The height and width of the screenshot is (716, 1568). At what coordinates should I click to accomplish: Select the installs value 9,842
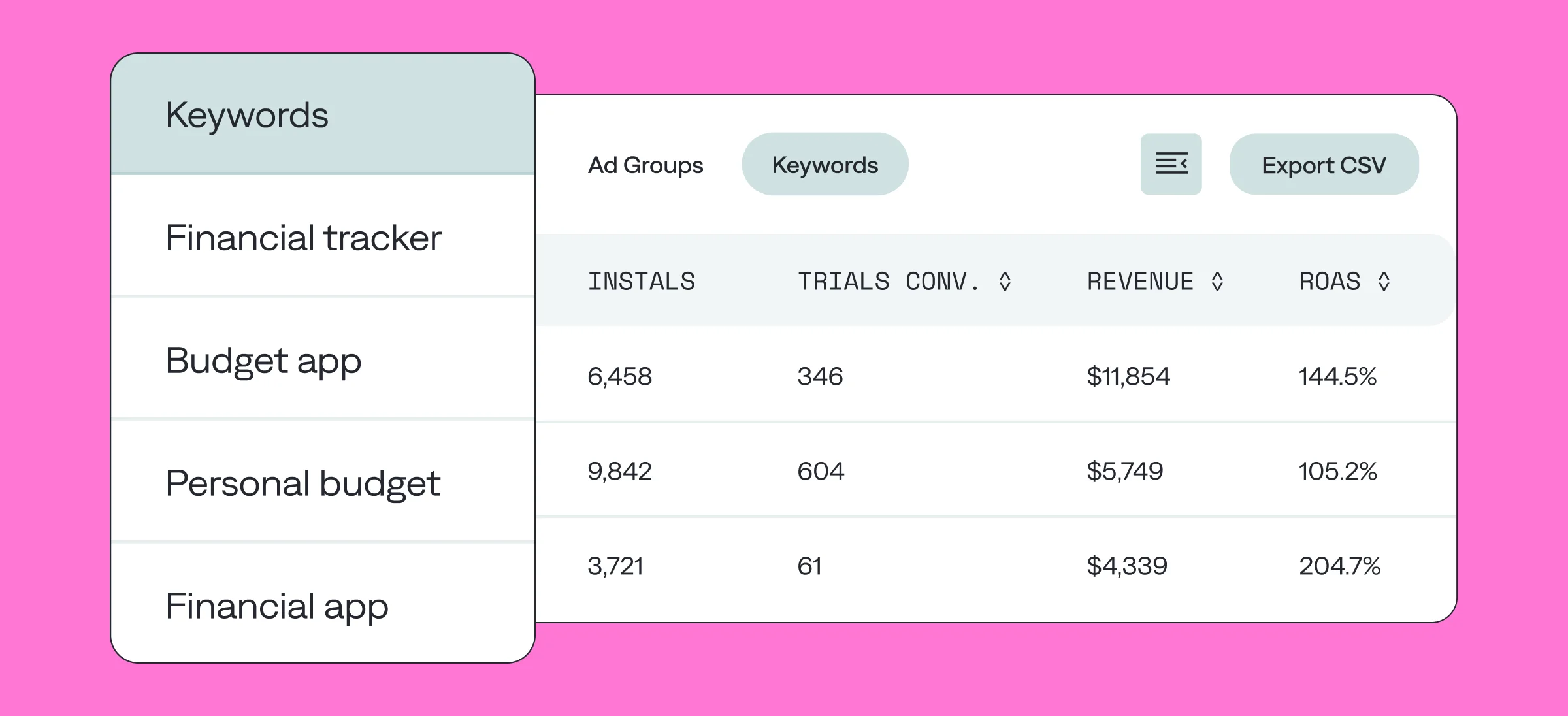tap(619, 471)
